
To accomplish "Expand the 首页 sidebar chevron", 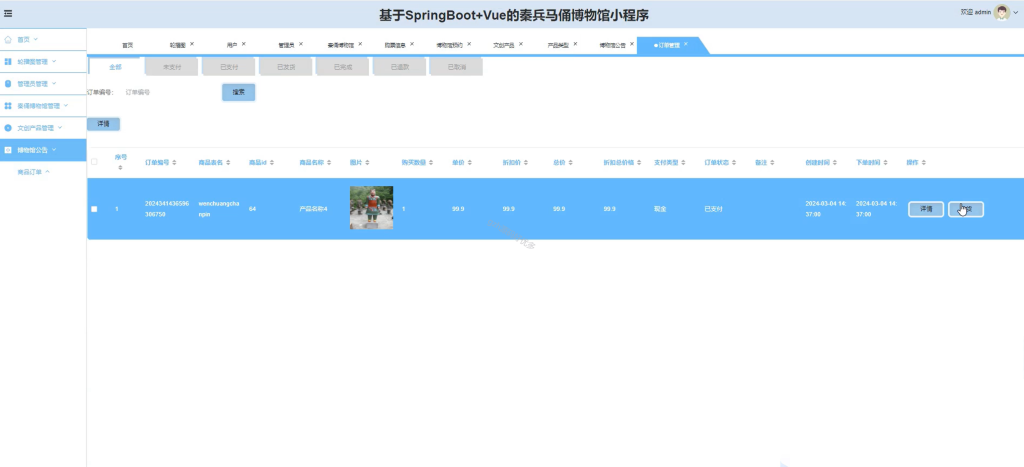I will coord(36,39).
